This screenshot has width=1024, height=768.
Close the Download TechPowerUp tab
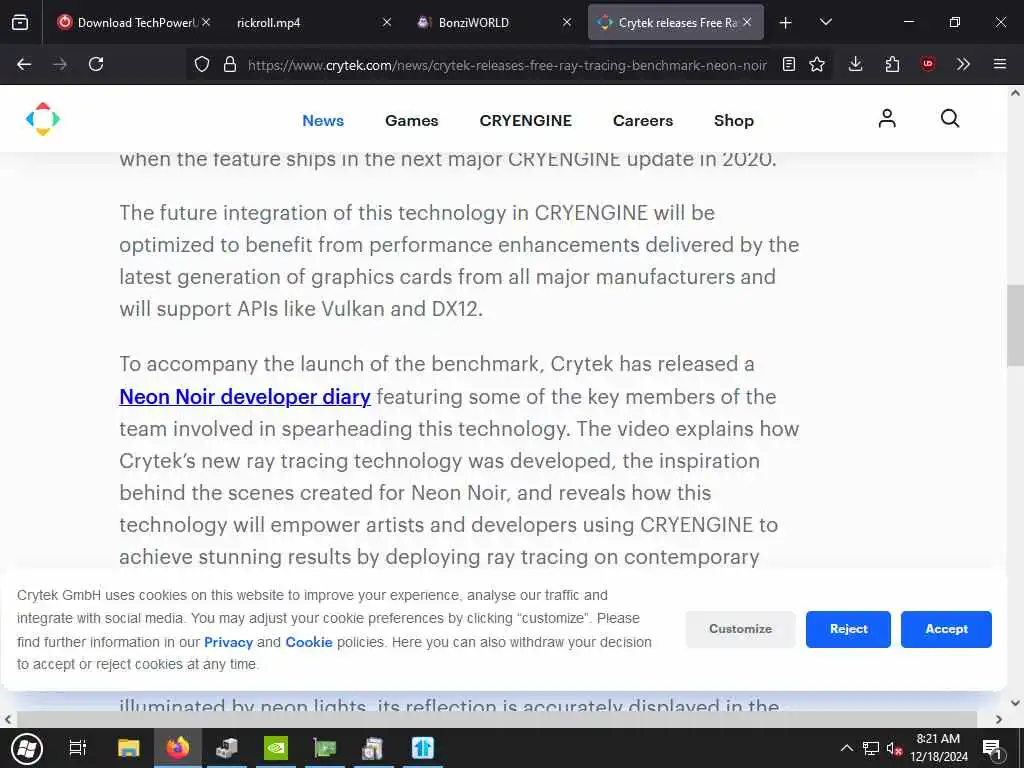pos(206,23)
